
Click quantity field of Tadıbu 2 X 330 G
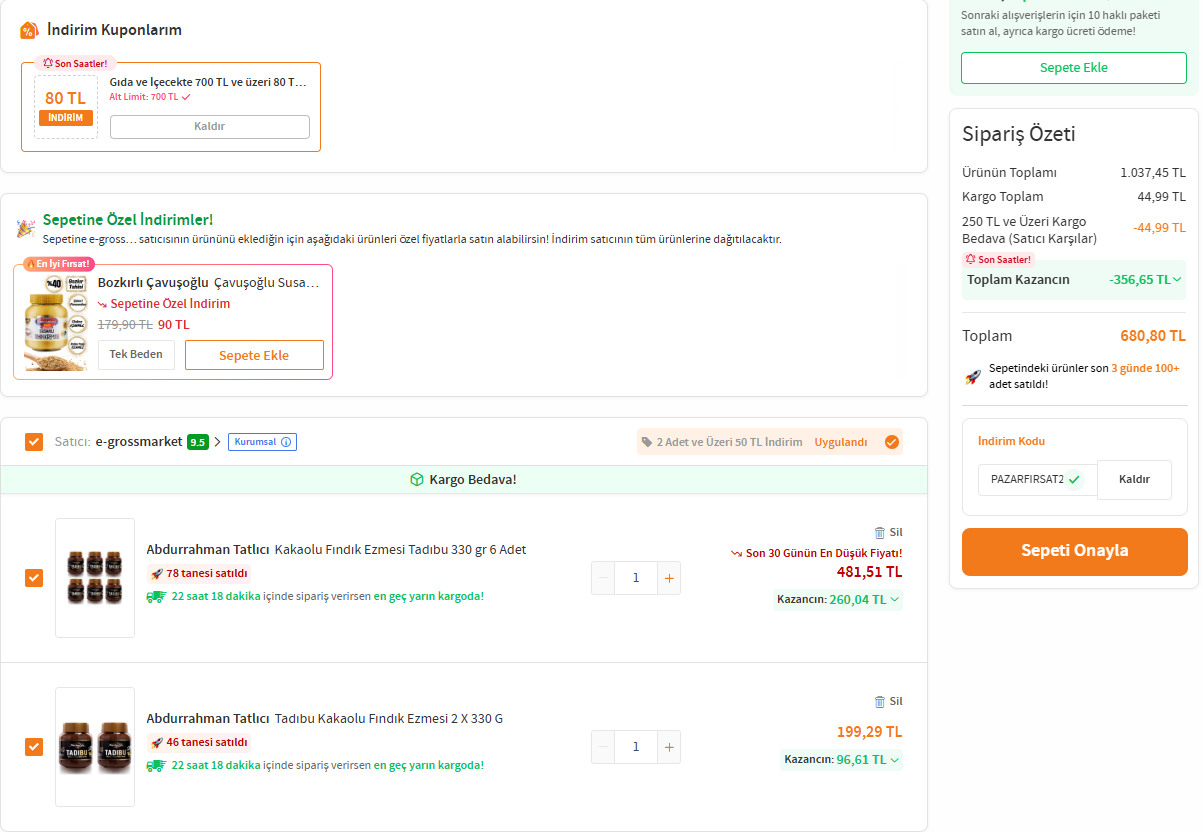[636, 747]
